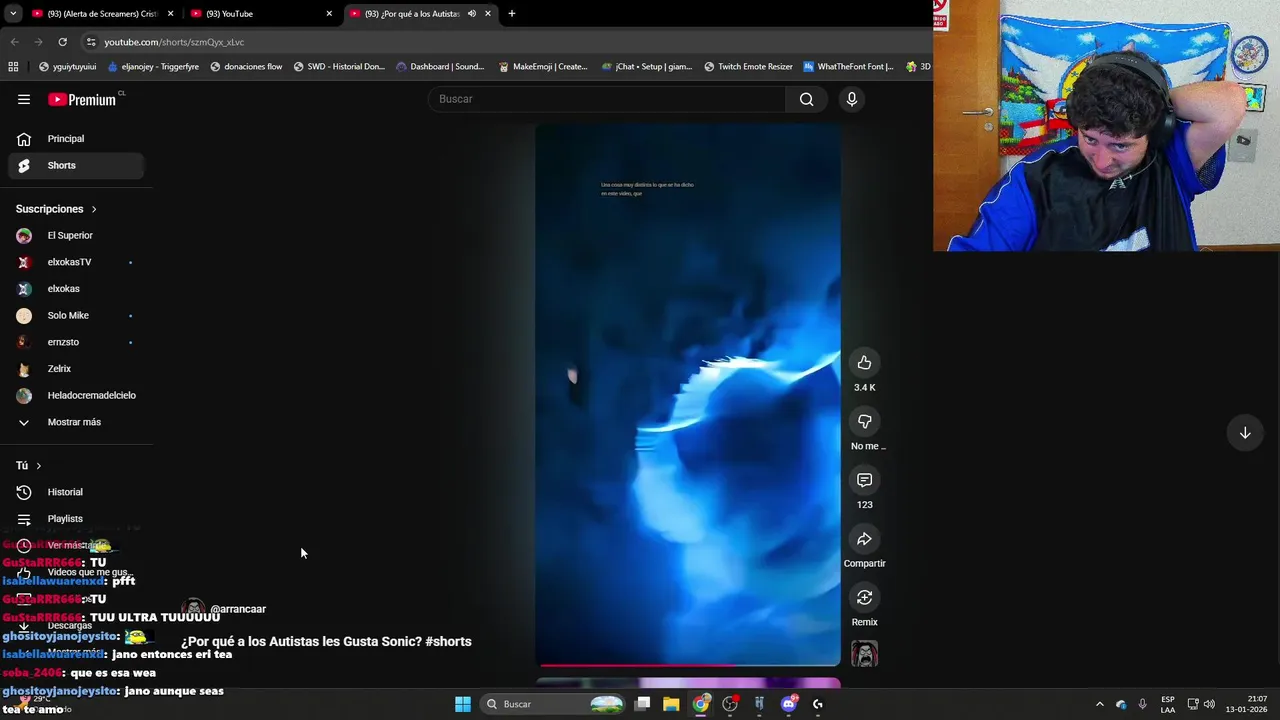Open elxokasTV subscription channel
Screen dimensions: 1280x720
(x=76, y=262)
